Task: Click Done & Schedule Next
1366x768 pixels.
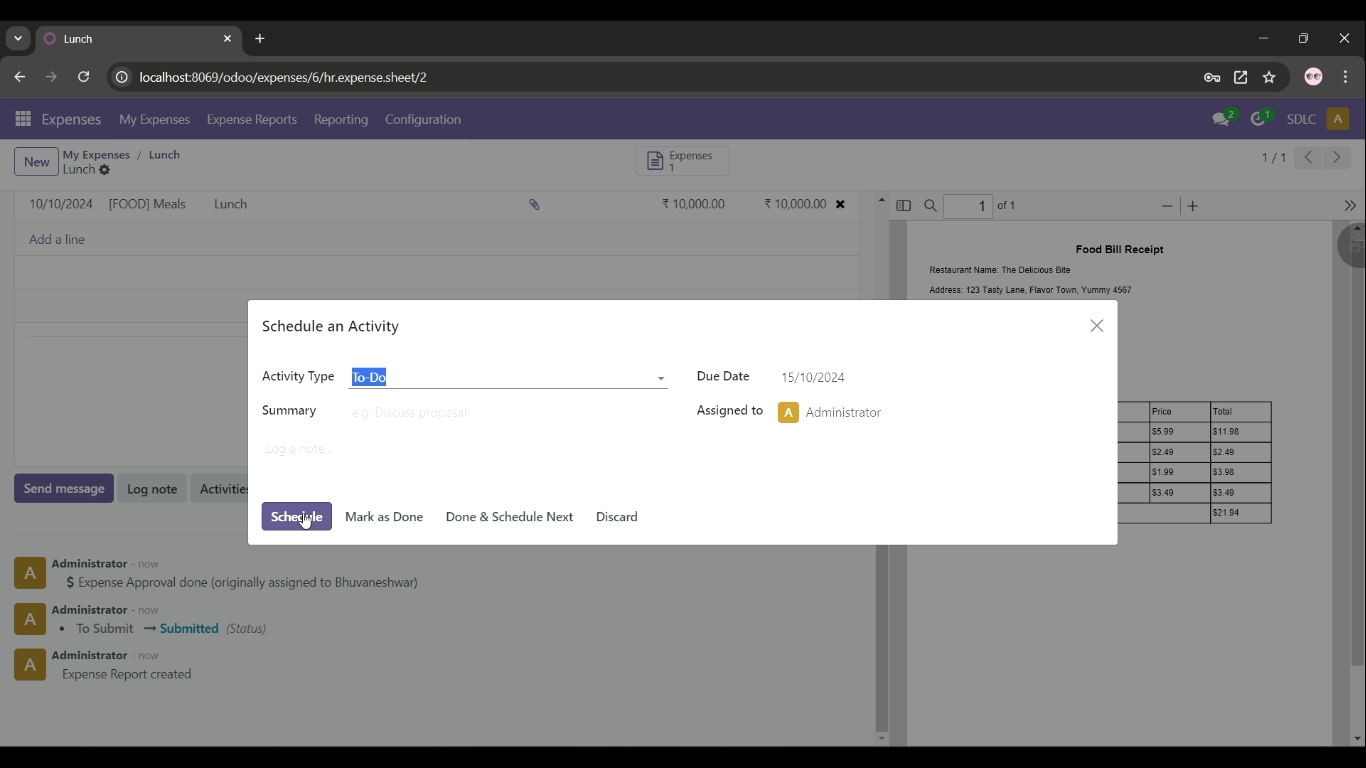Action: click(x=509, y=517)
